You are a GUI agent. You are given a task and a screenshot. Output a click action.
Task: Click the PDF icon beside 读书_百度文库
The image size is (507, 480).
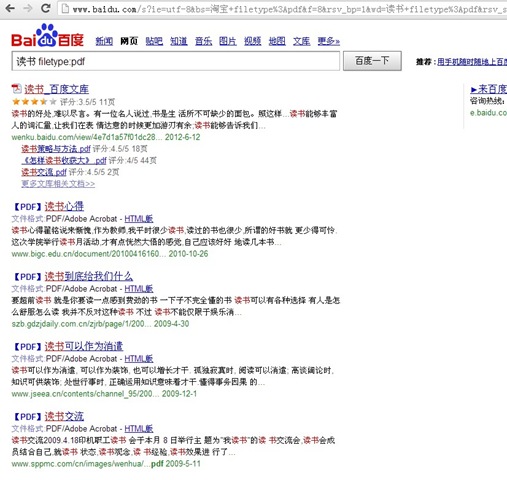tap(16, 89)
